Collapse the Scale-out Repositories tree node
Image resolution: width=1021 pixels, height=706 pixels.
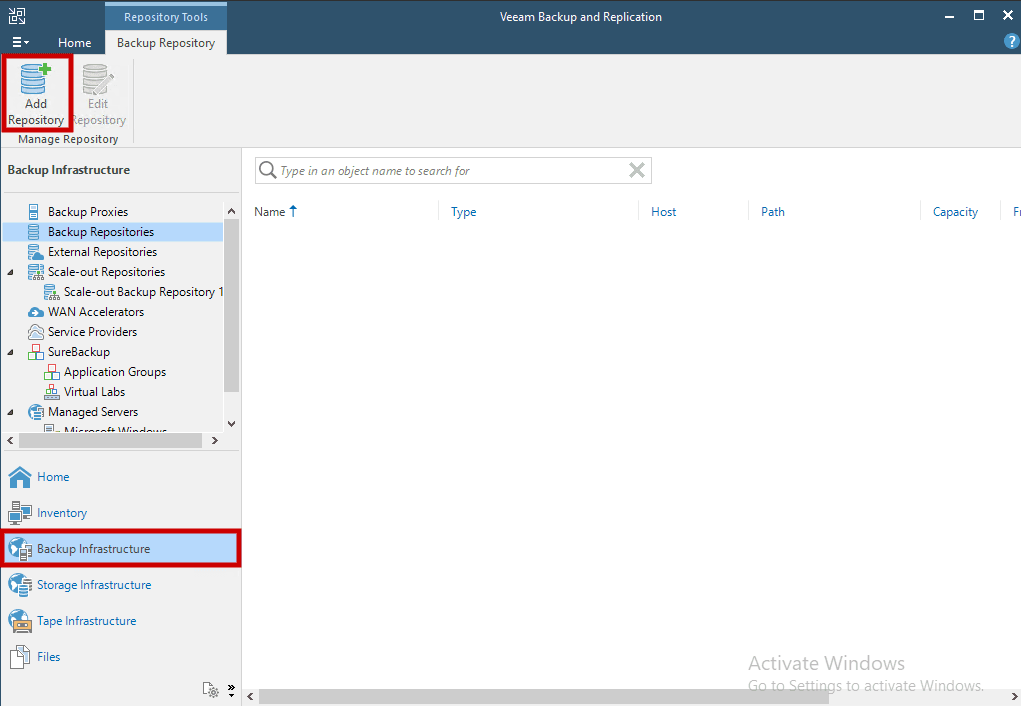(x=10, y=271)
